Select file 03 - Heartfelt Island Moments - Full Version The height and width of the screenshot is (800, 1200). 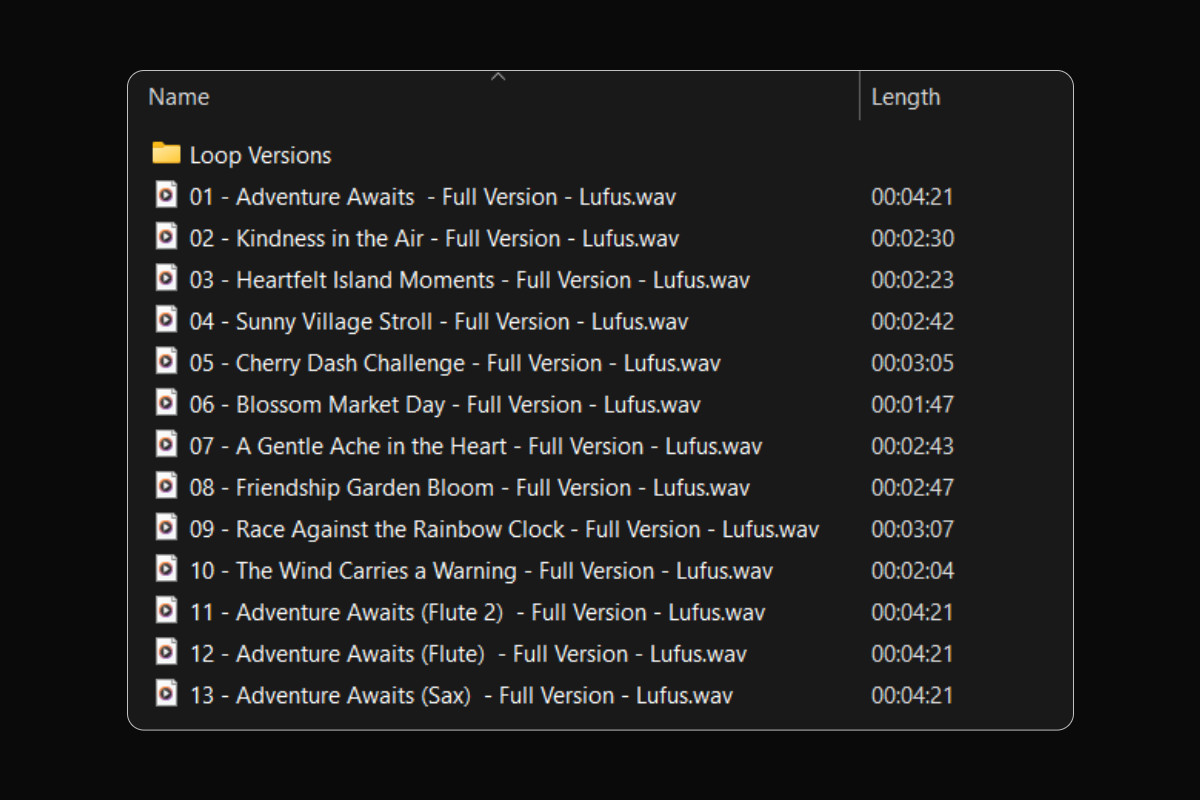[470, 280]
